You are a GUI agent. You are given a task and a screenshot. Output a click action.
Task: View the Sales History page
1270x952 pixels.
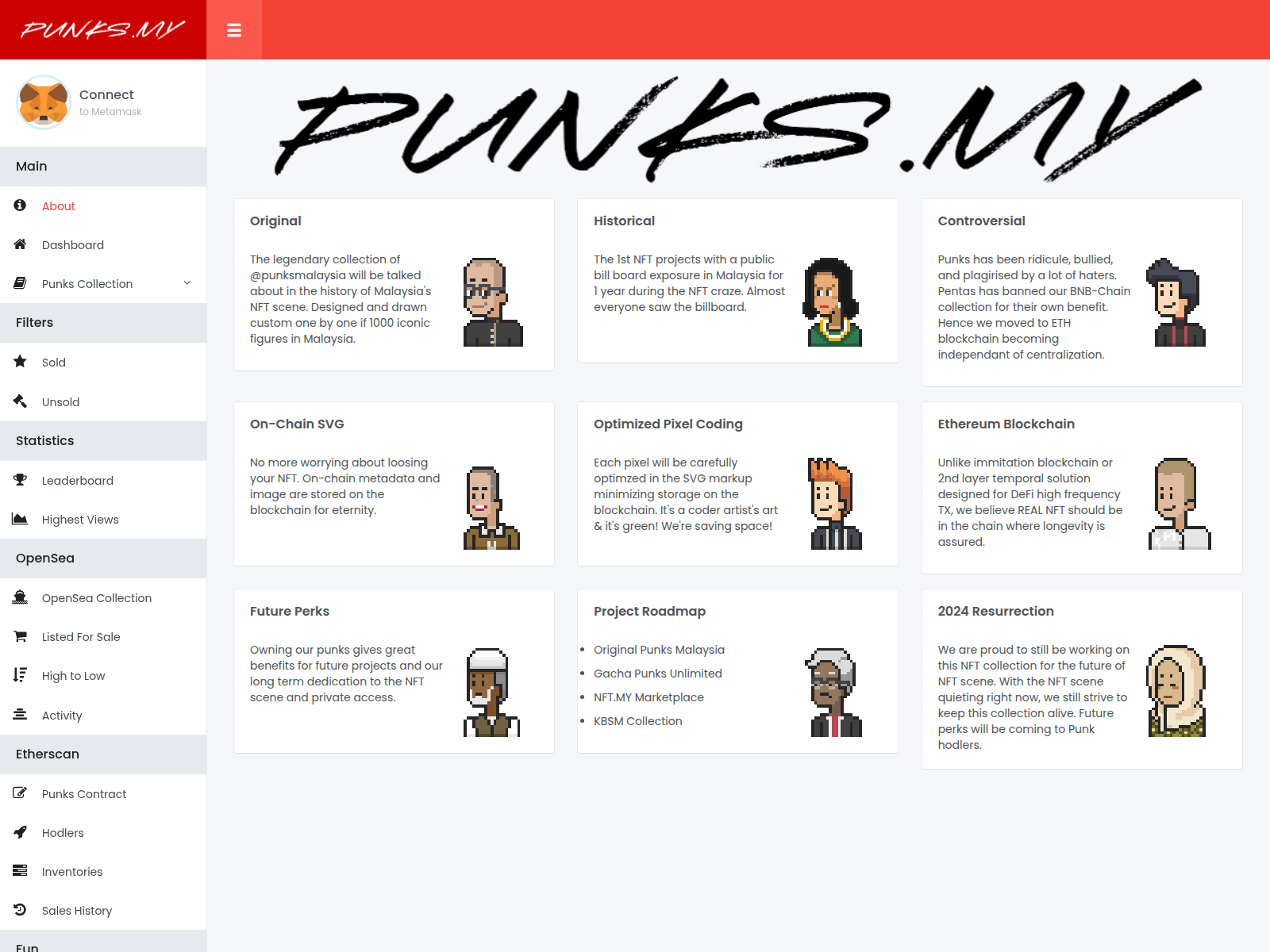(103, 911)
